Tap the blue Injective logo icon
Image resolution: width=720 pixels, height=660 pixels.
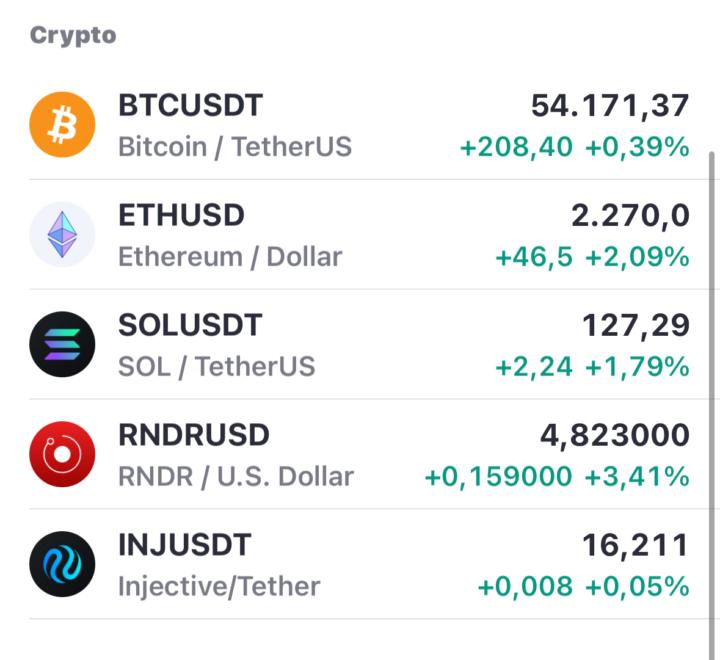pos(62,564)
